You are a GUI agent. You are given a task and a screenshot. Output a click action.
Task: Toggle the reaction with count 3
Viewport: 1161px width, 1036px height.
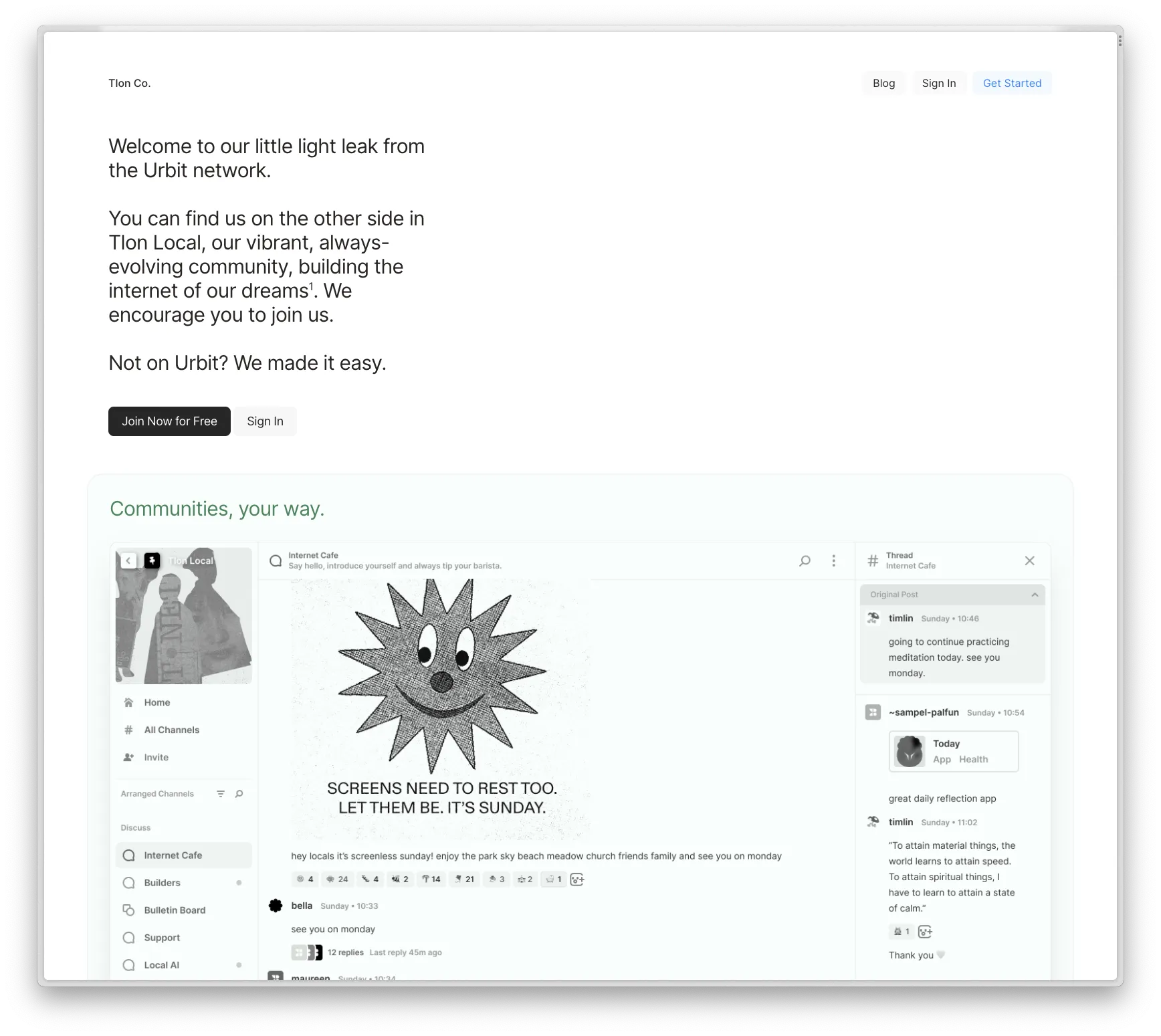point(496,879)
